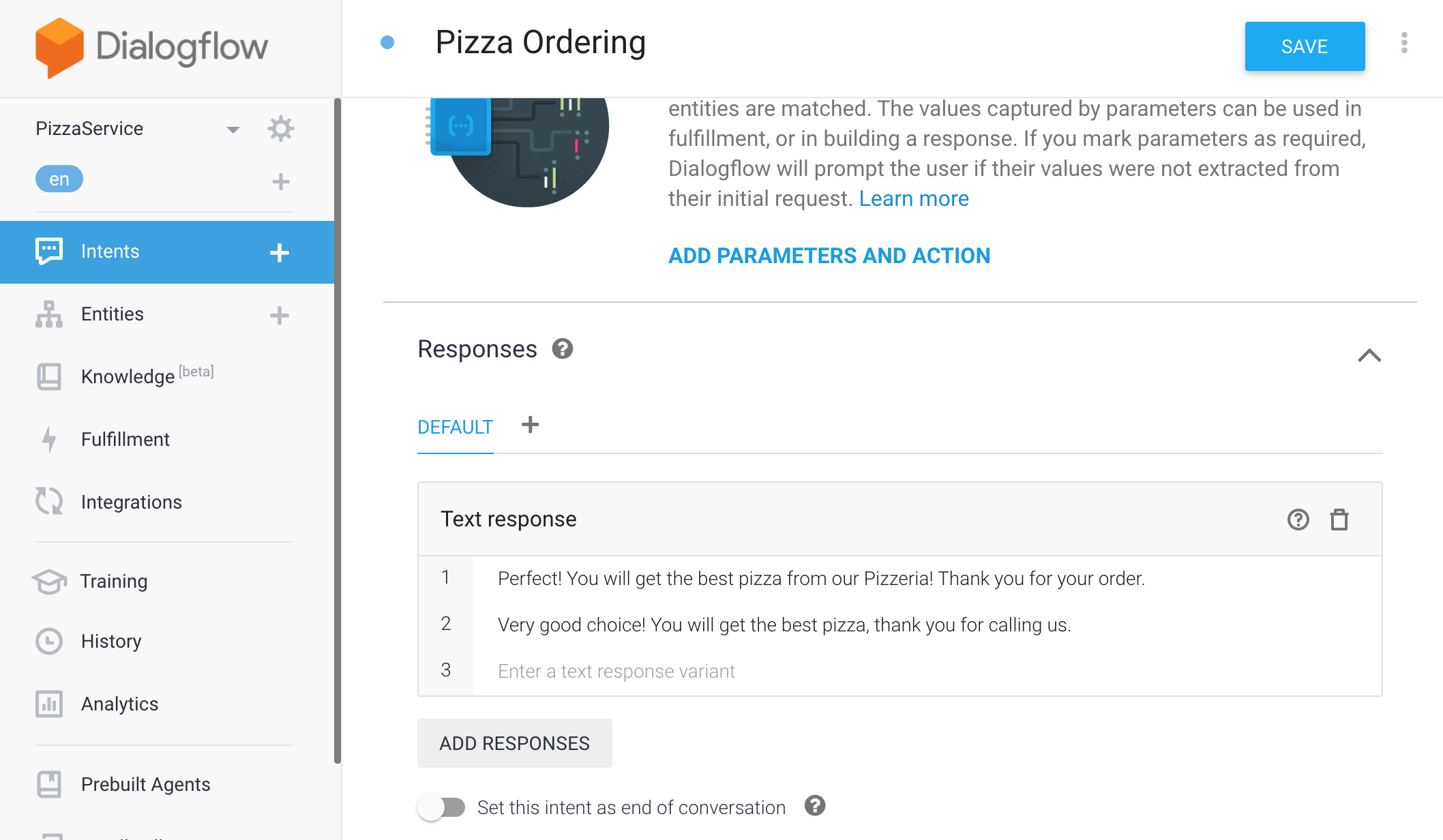Collapse the Responses section
The image size is (1443, 840).
pyautogui.click(x=1369, y=355)
